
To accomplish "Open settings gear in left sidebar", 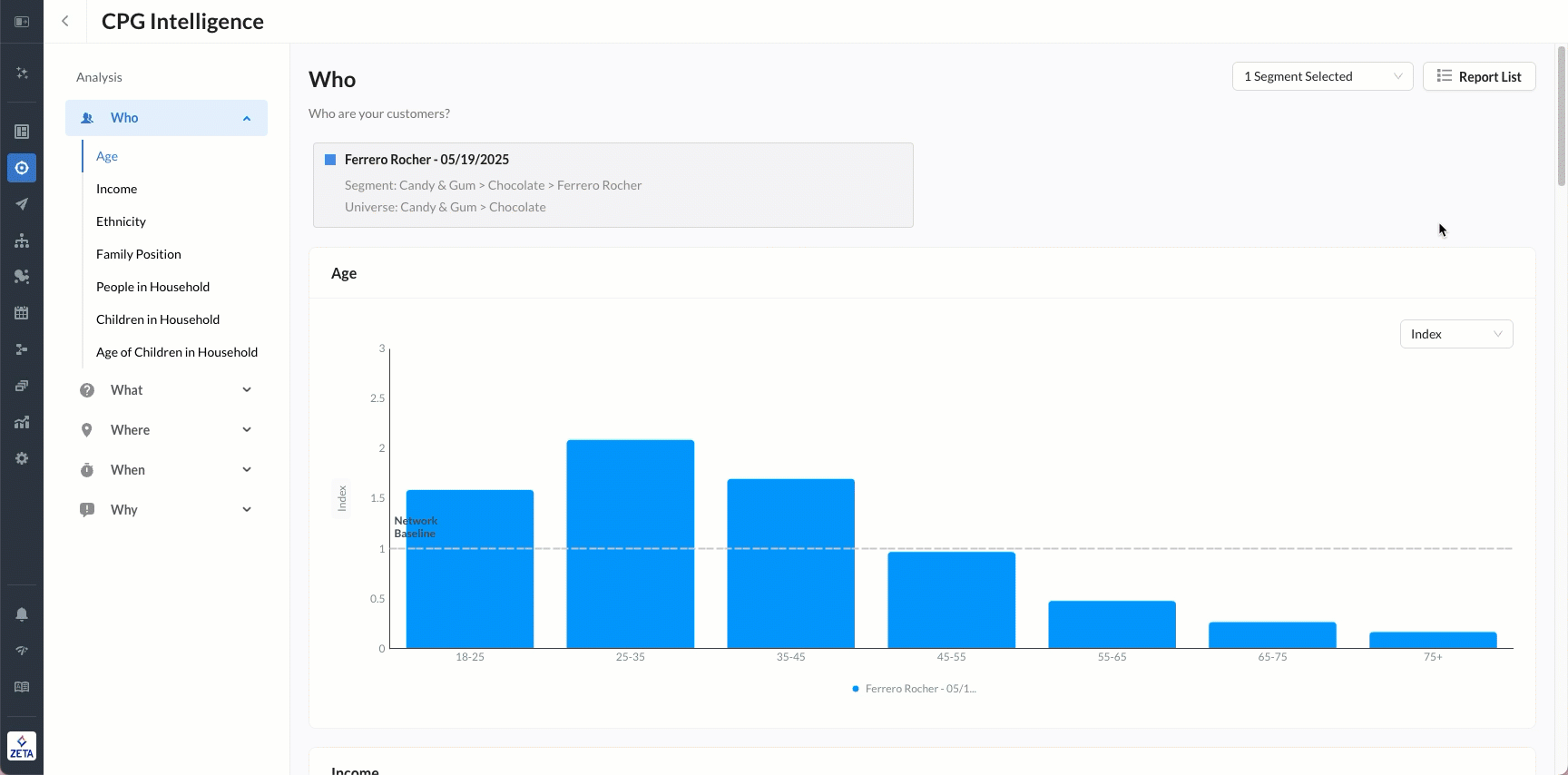I will point(22,458).
